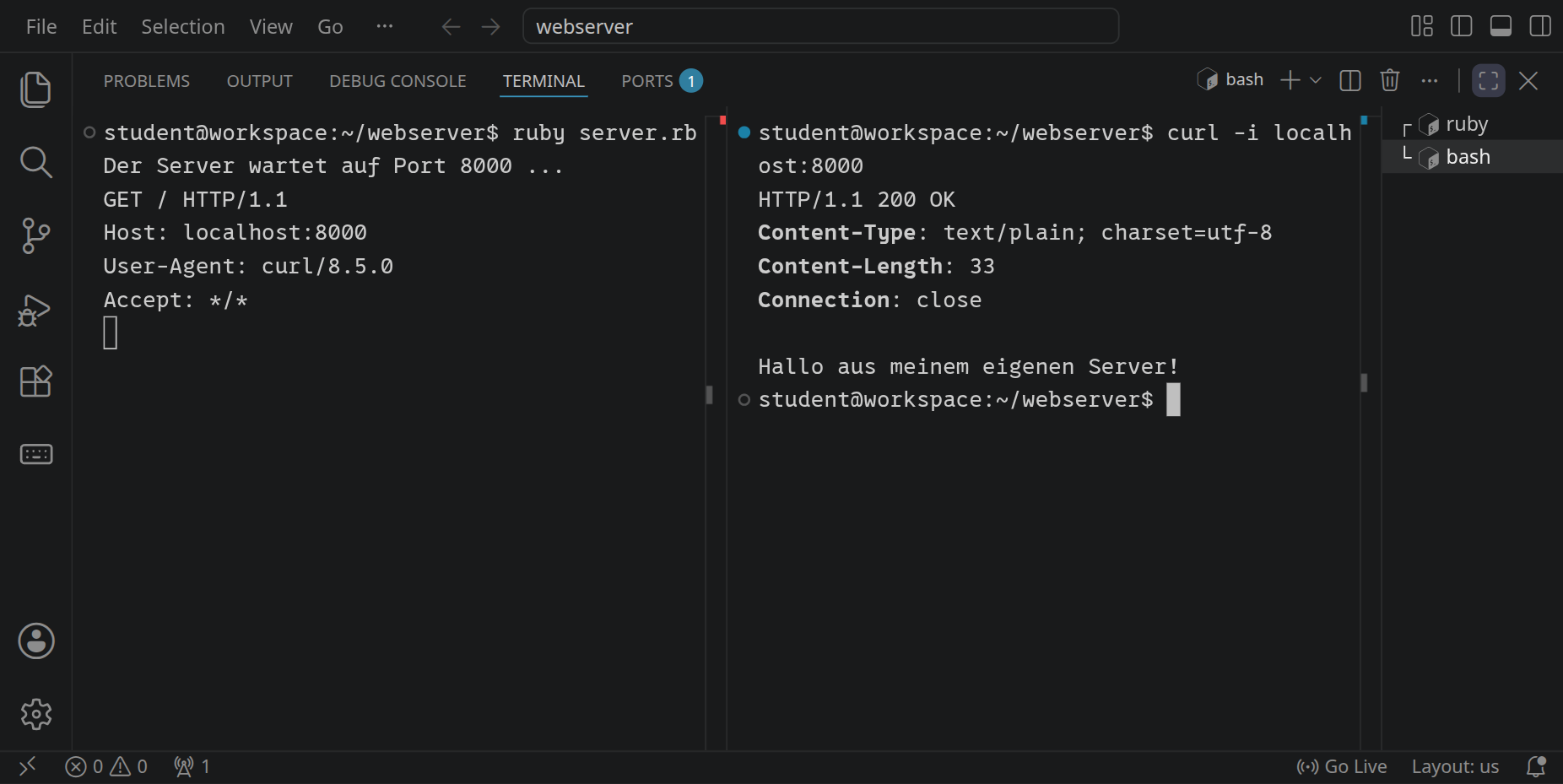Switch to the PROBLEMS tab
1563x784 pixels.
[x=147, y=81]
